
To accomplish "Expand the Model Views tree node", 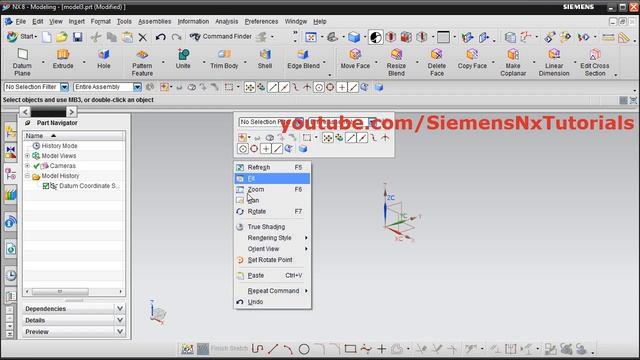I will (27, 156).
